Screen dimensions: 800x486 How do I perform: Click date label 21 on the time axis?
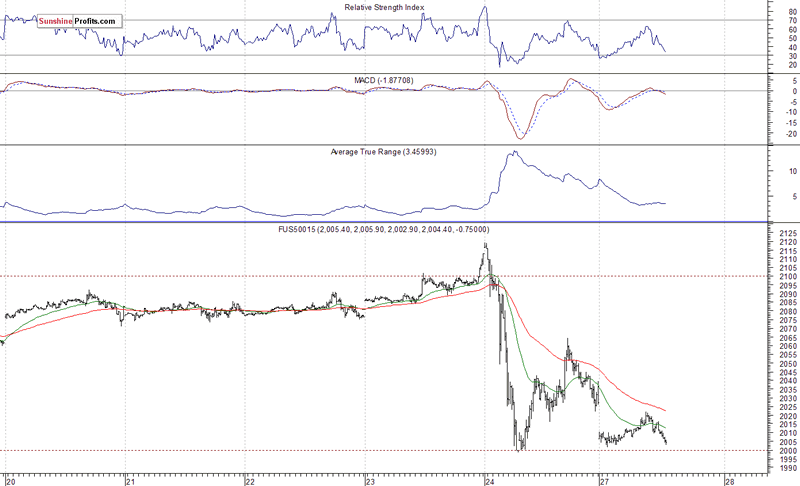coord(130,478)
